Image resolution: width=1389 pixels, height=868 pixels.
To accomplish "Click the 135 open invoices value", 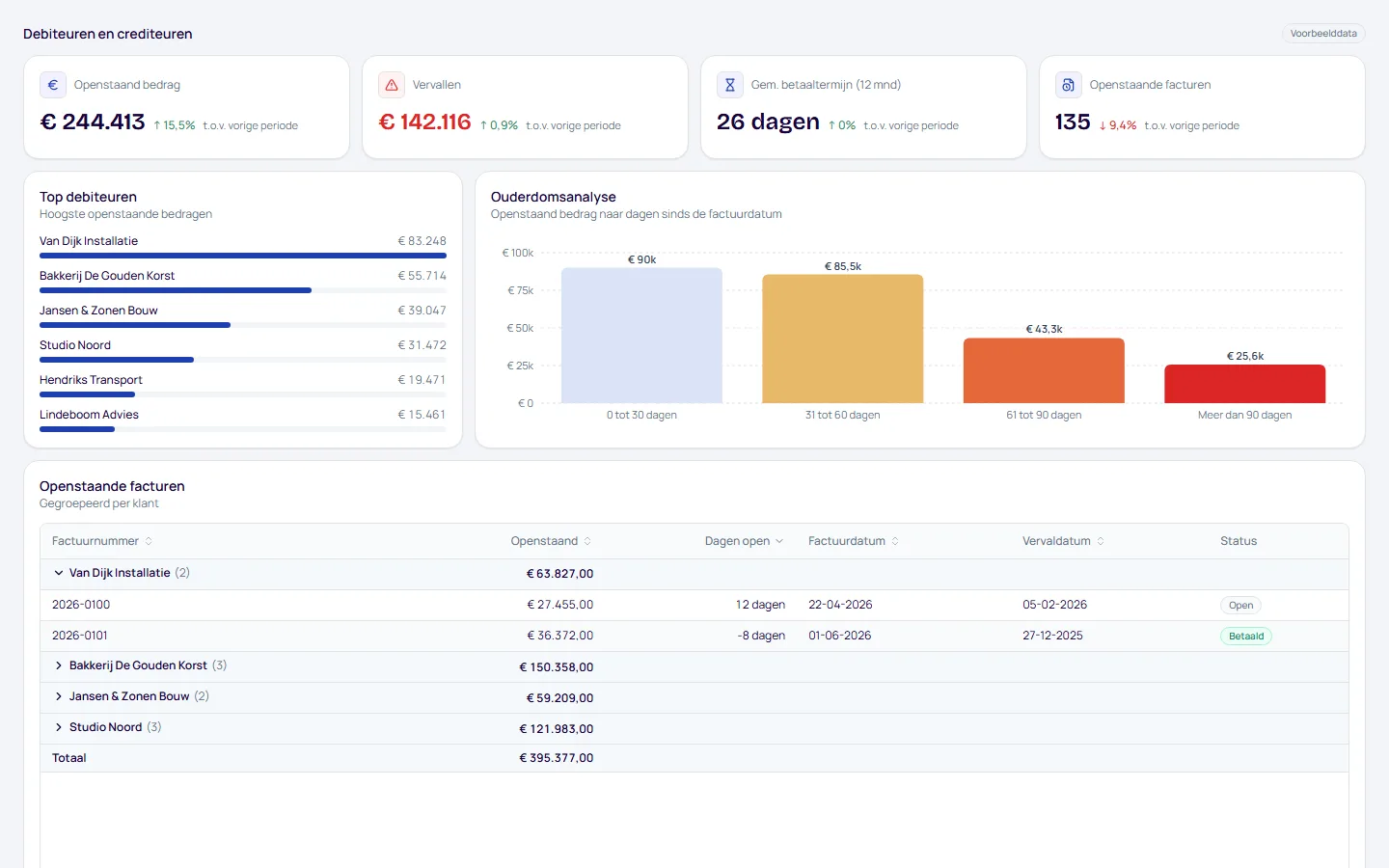I will pos(1073,122).
